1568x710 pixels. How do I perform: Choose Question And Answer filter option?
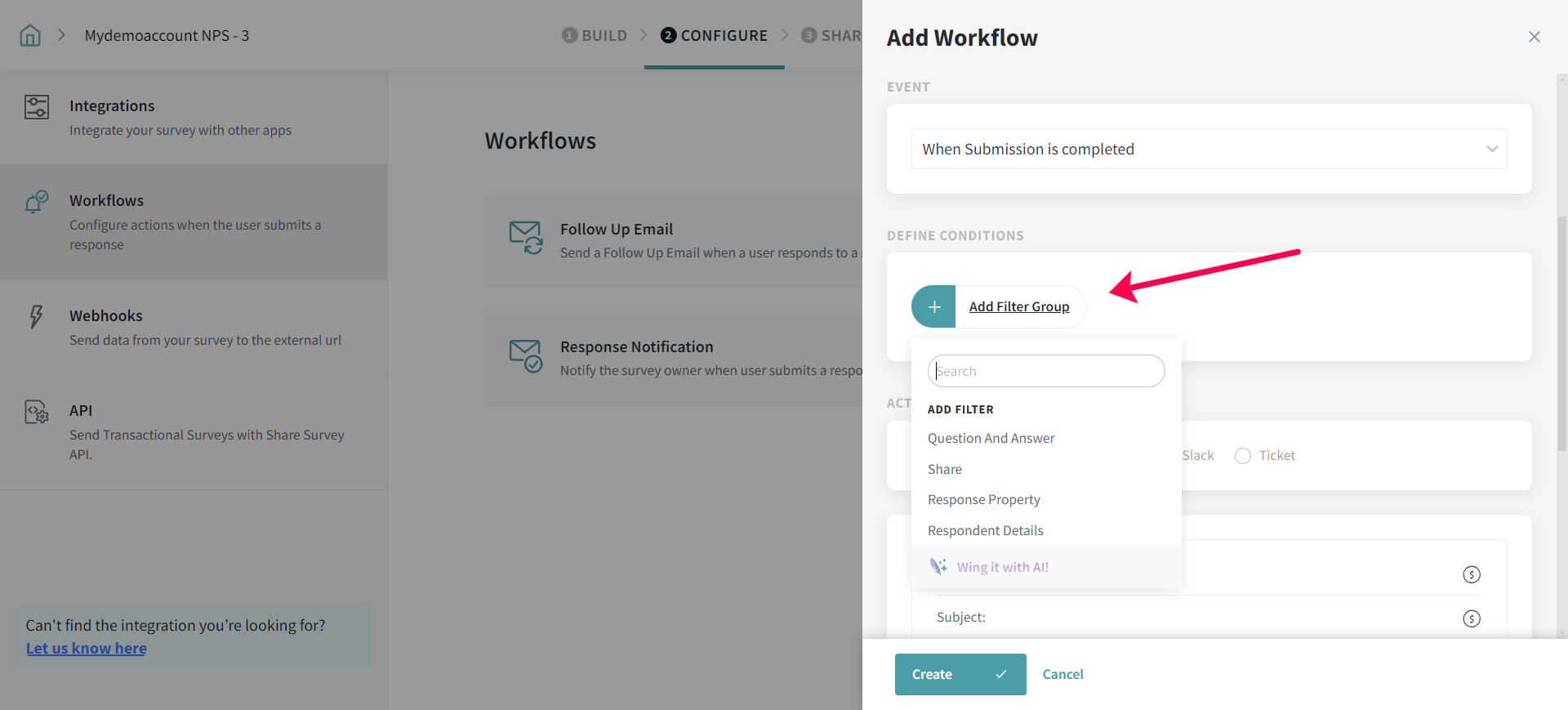tap(991, 438)
